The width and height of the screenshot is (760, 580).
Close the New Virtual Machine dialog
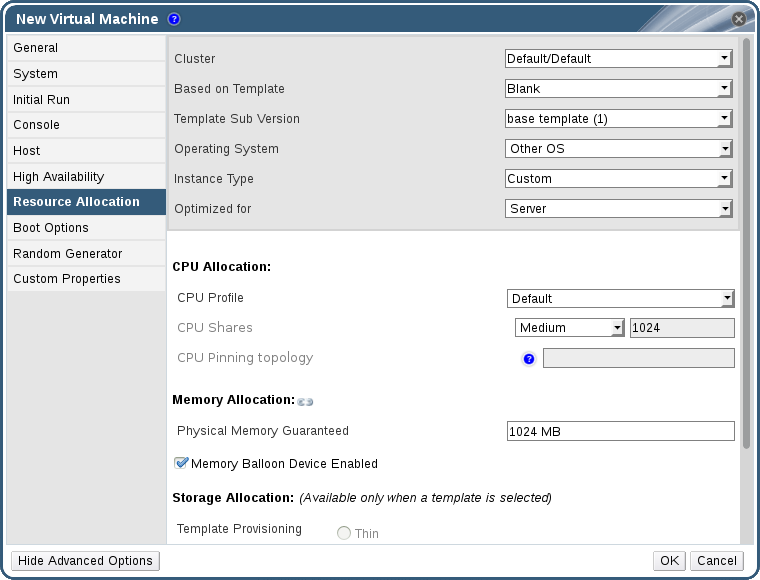[738, 19]
